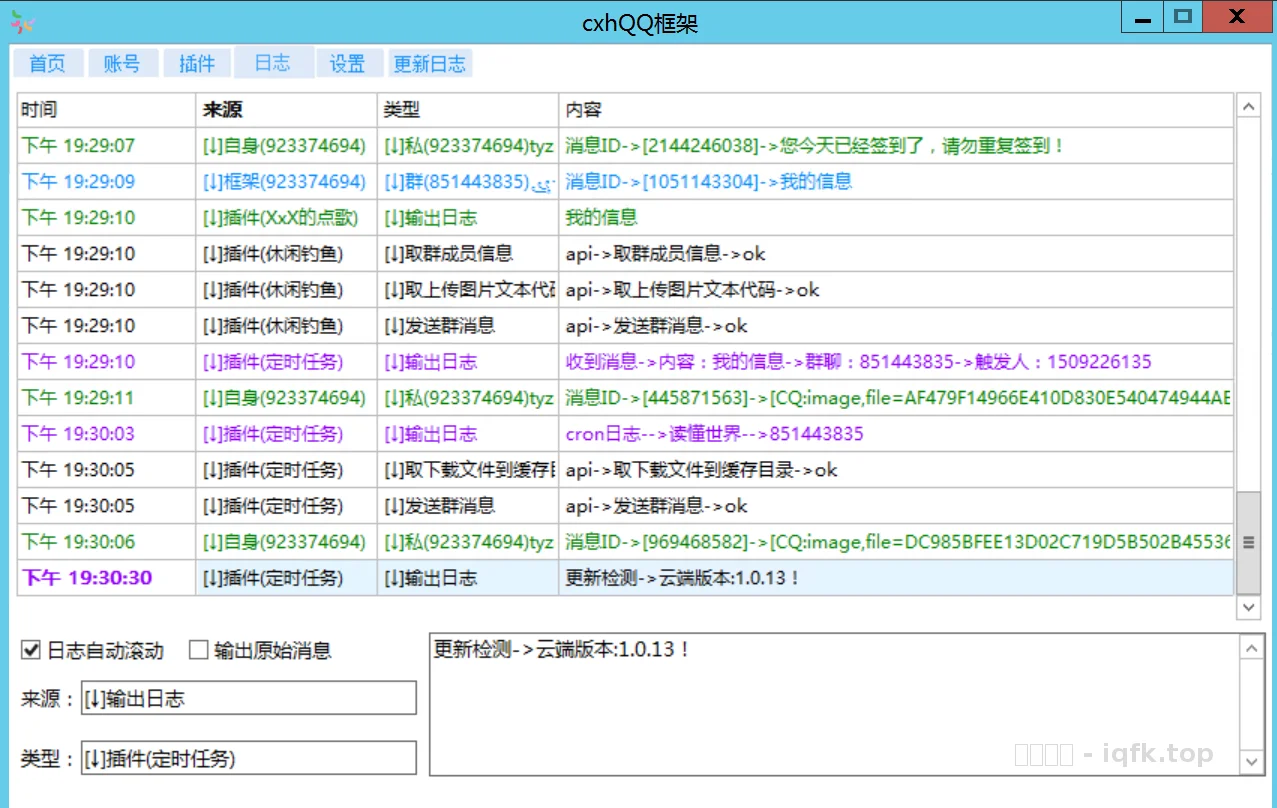Click the log table scrollbar up arrow
The image size is (1277, 808).
[x=1248, y=105]
